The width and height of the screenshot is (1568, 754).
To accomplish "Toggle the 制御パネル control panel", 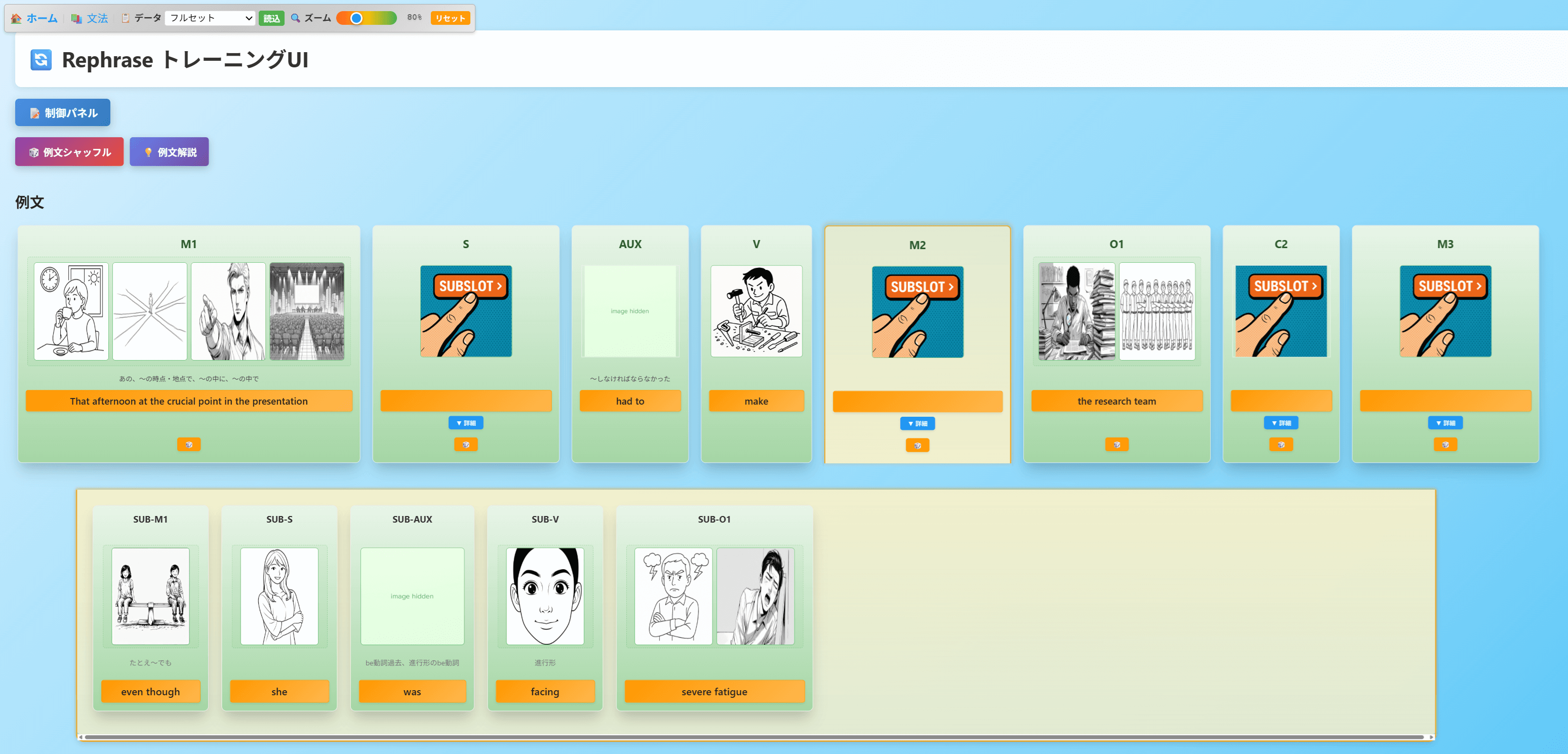I will point(63,112).
